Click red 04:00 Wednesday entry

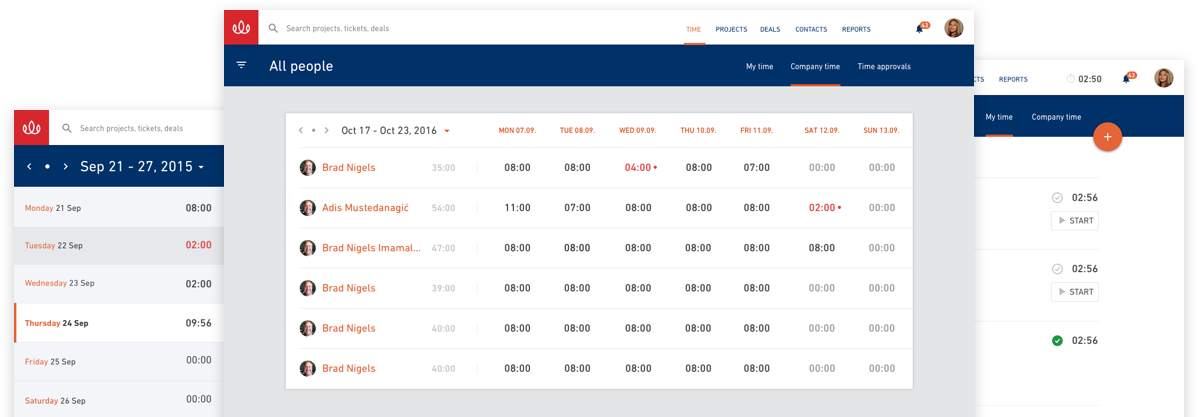click(637, 167)
